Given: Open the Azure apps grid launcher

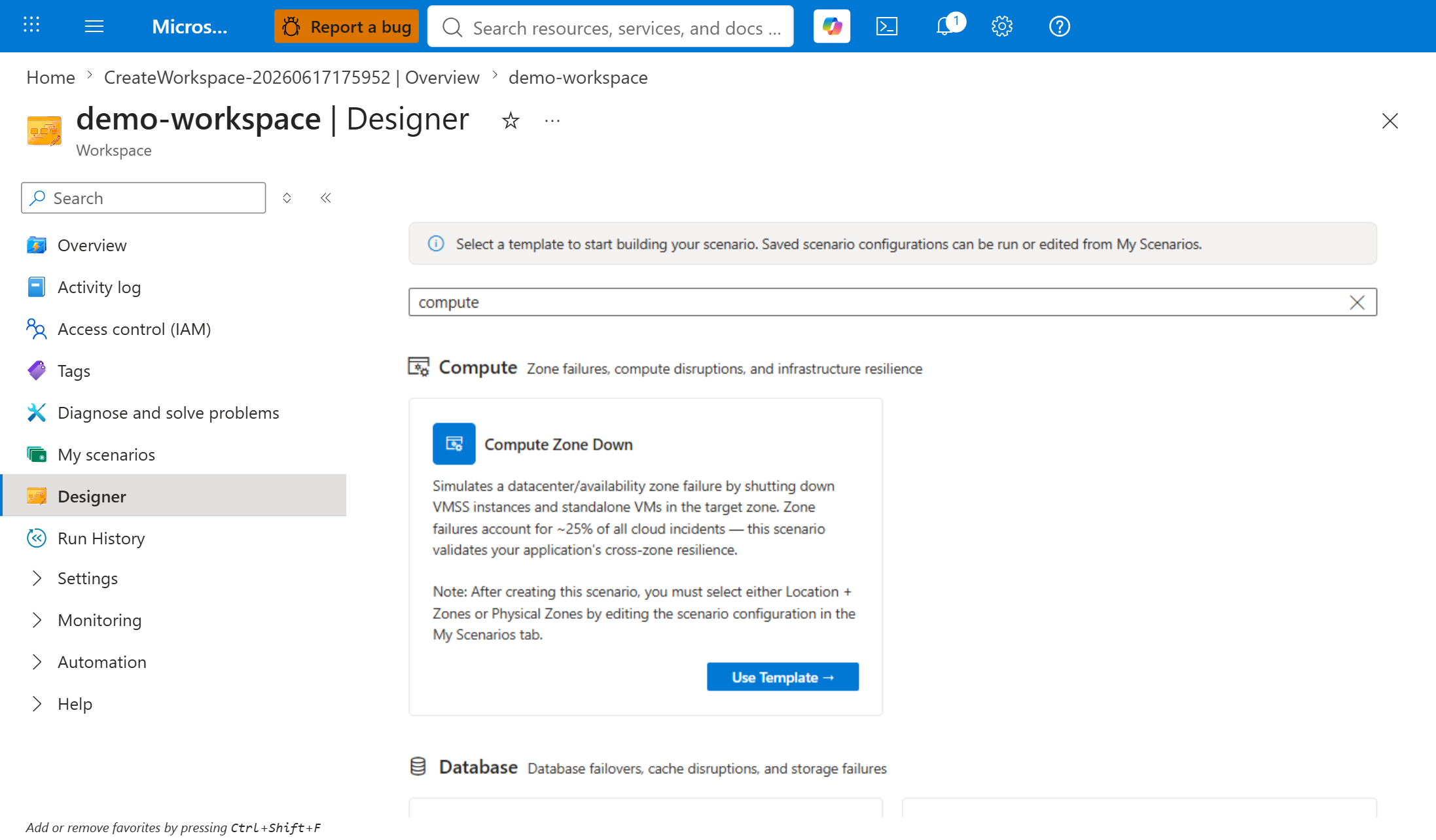Looking at the screenshot, I should (31, 26).
